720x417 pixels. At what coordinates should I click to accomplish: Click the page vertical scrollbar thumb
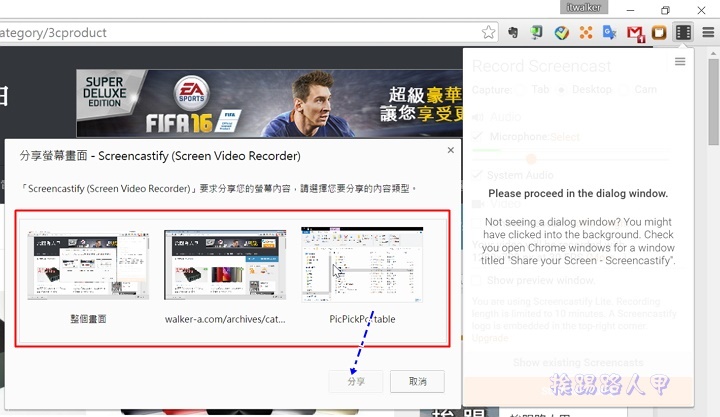[x=713, y=101]
